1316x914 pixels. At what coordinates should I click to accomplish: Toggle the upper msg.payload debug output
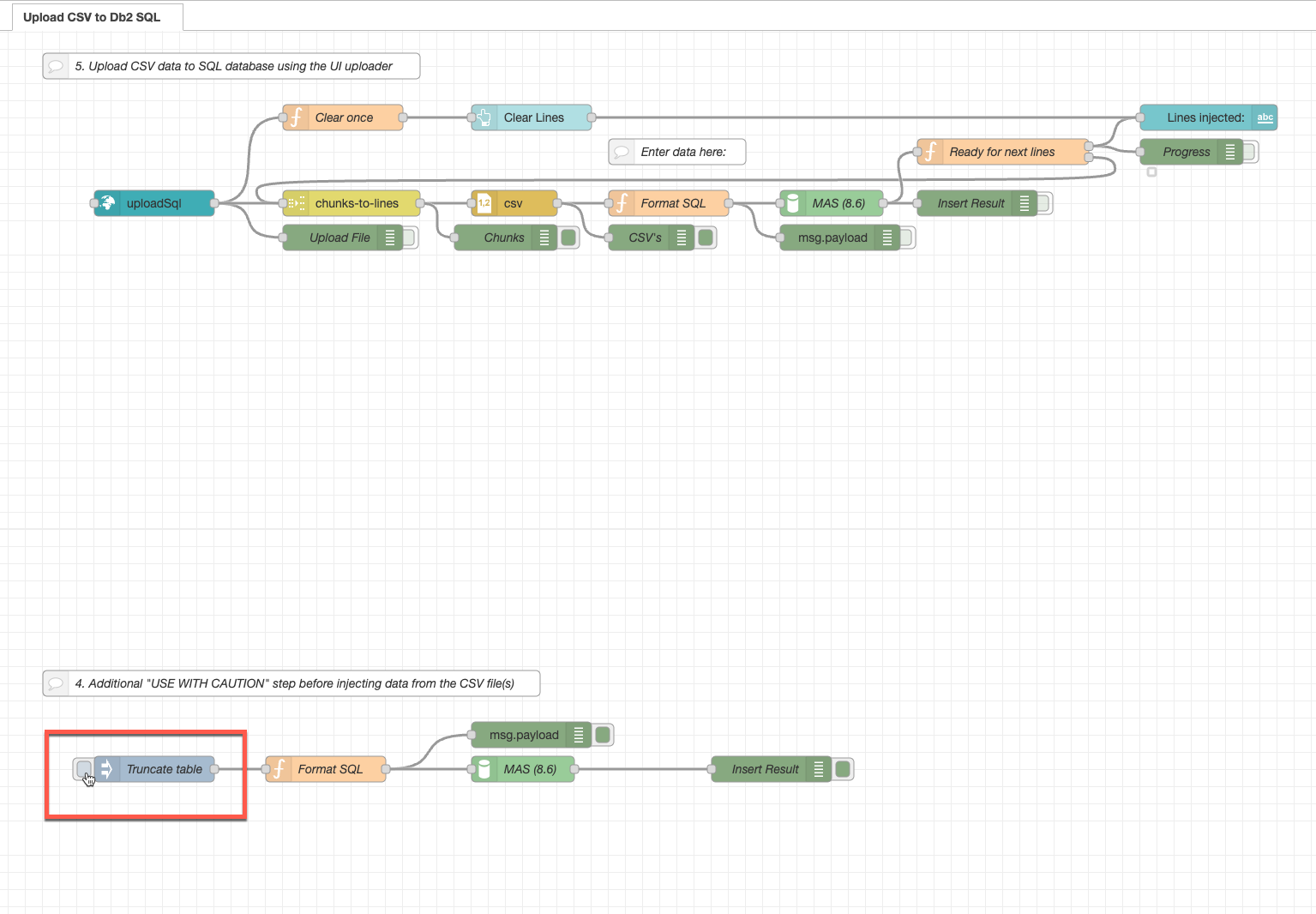pyautogui.click(x=907, y=238)
